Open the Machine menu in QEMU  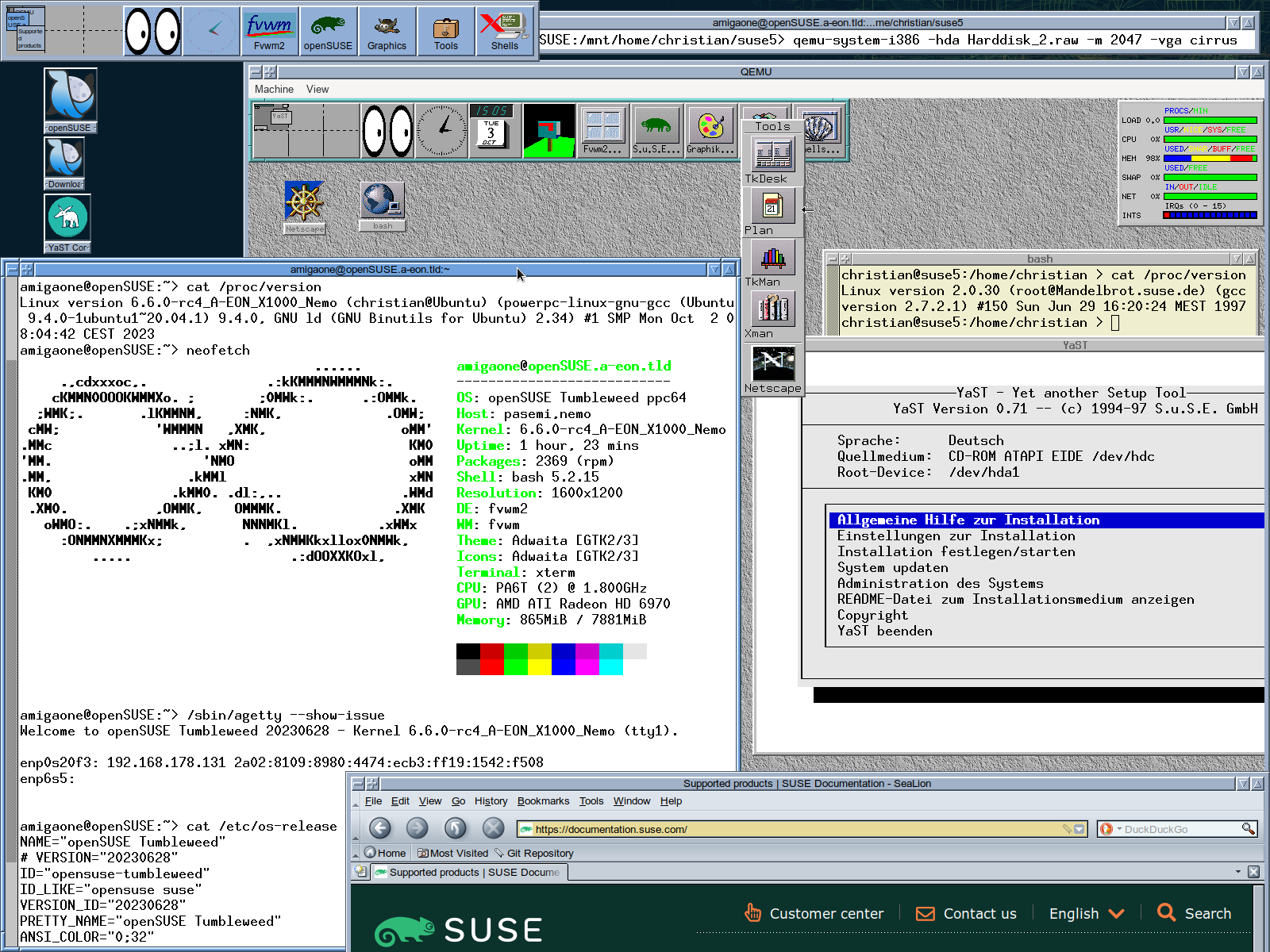click(x=274, y=90)
